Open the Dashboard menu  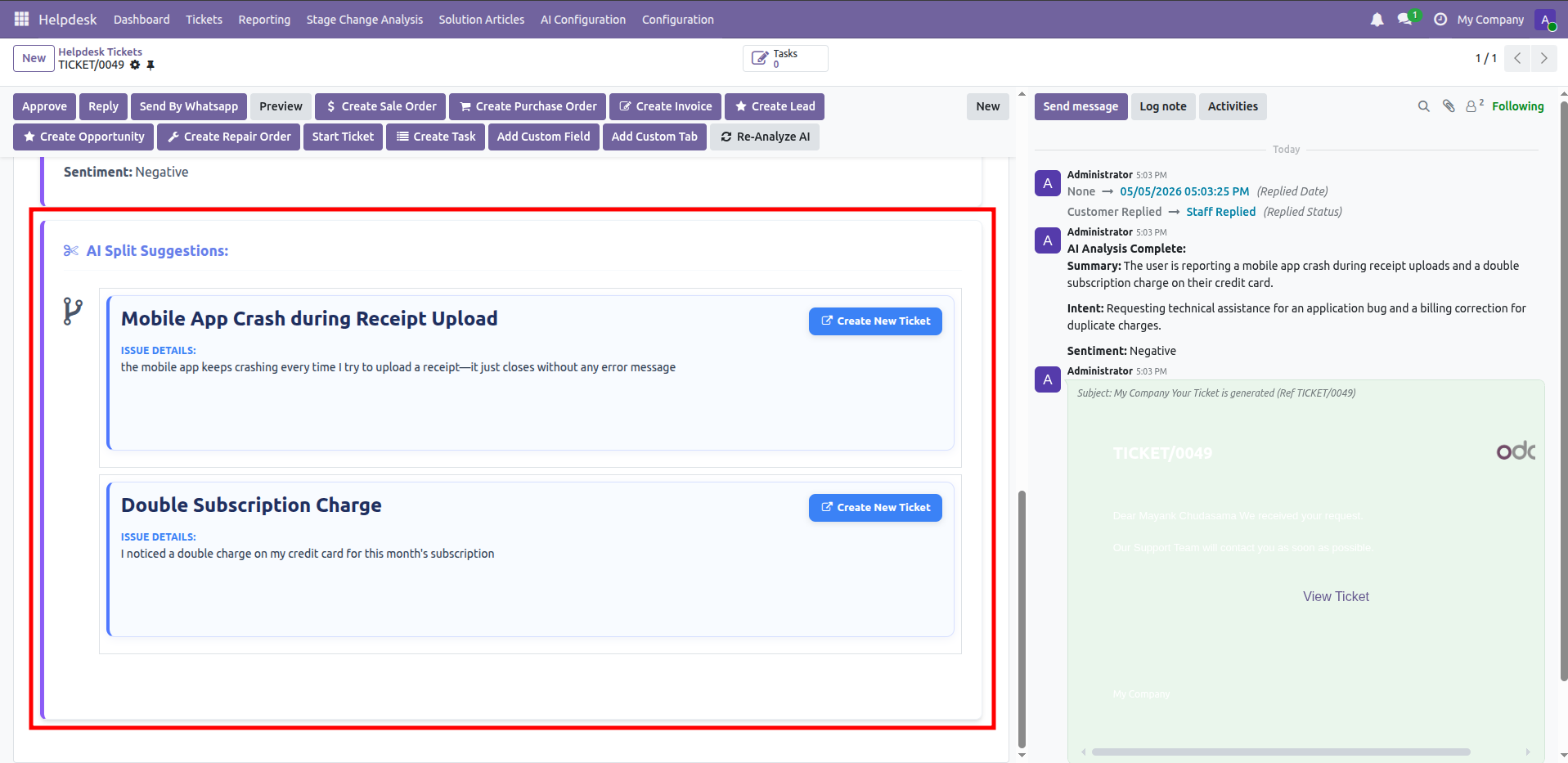point(142,20)
